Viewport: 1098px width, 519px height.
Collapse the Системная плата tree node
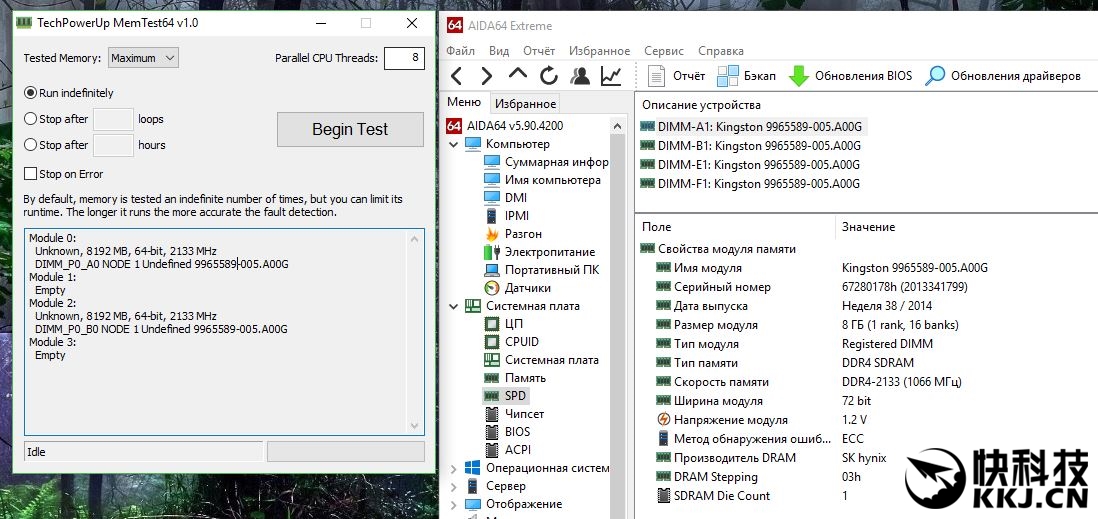[453, 306]
